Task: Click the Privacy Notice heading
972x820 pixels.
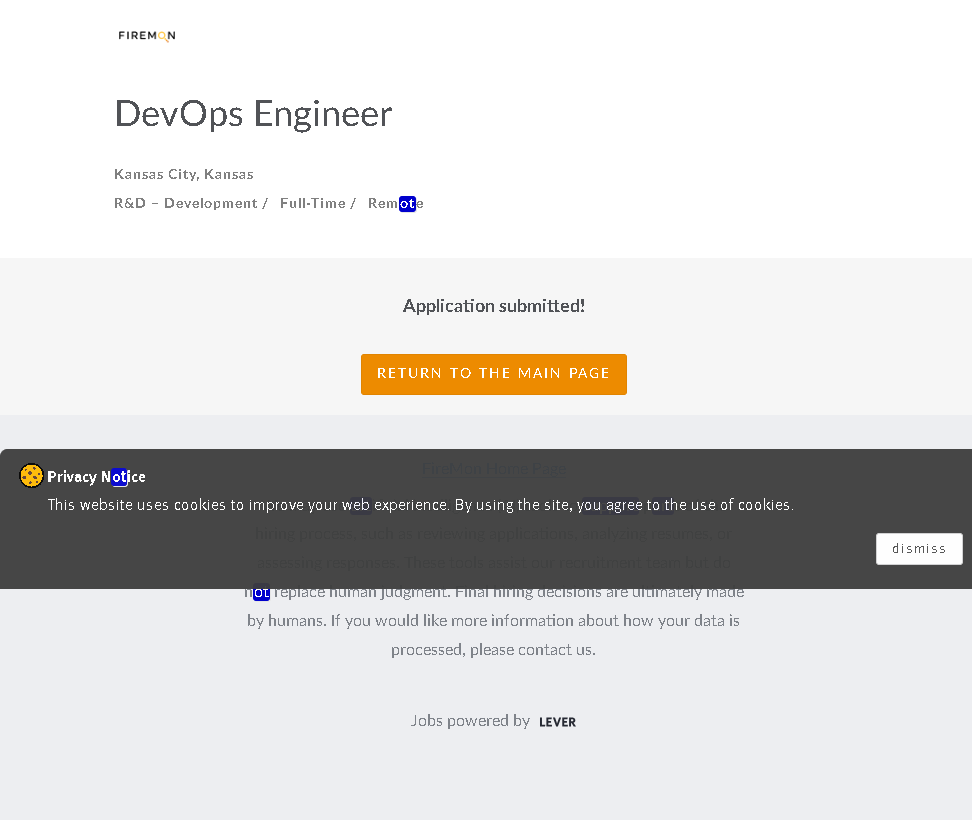Action: pos(96,477)
